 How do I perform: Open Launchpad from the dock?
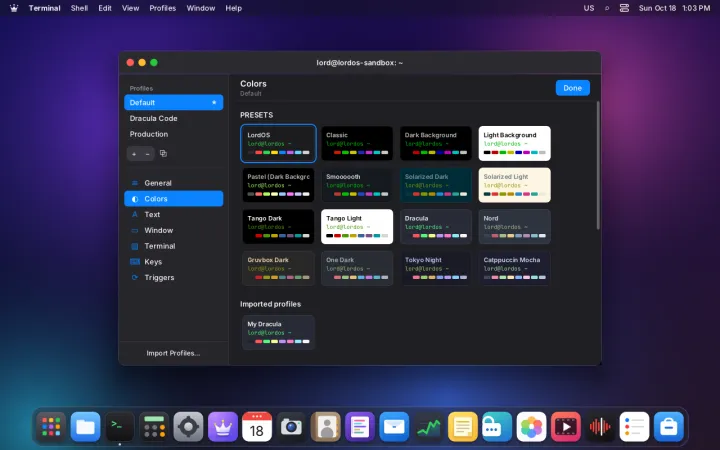click(x=51, y=427)
